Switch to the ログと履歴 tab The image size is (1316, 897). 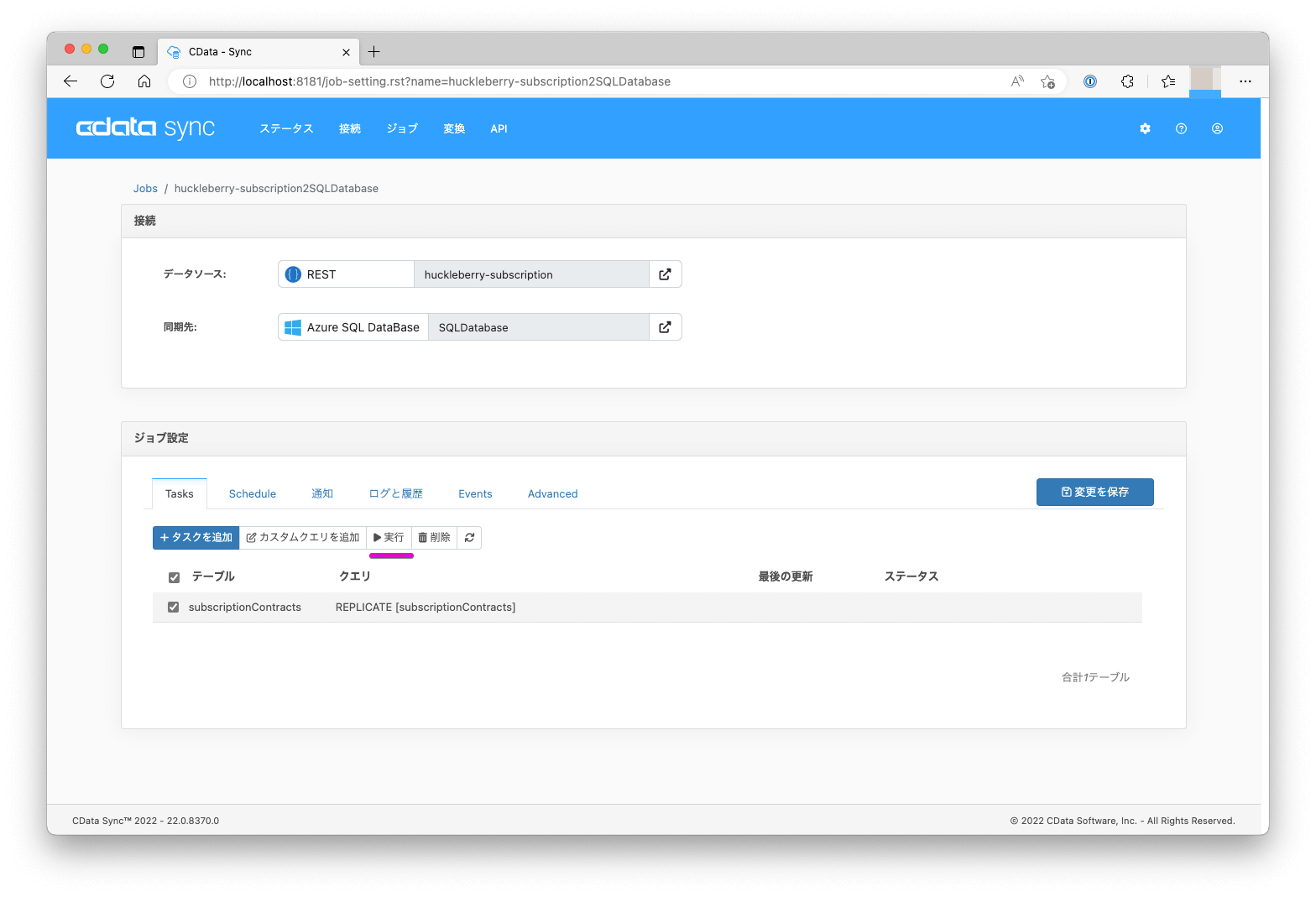point(396,494)
